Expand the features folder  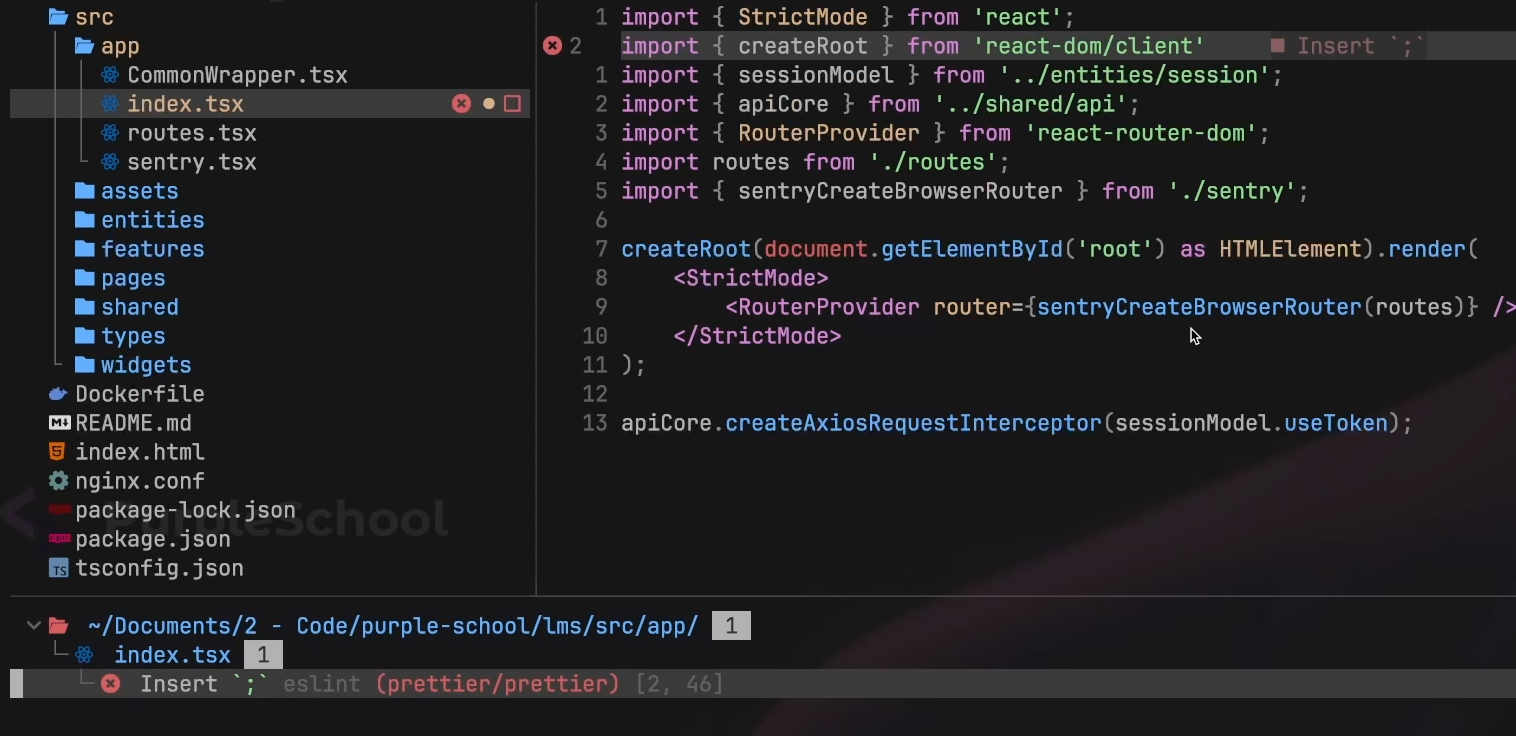click(x=139, y=249)
